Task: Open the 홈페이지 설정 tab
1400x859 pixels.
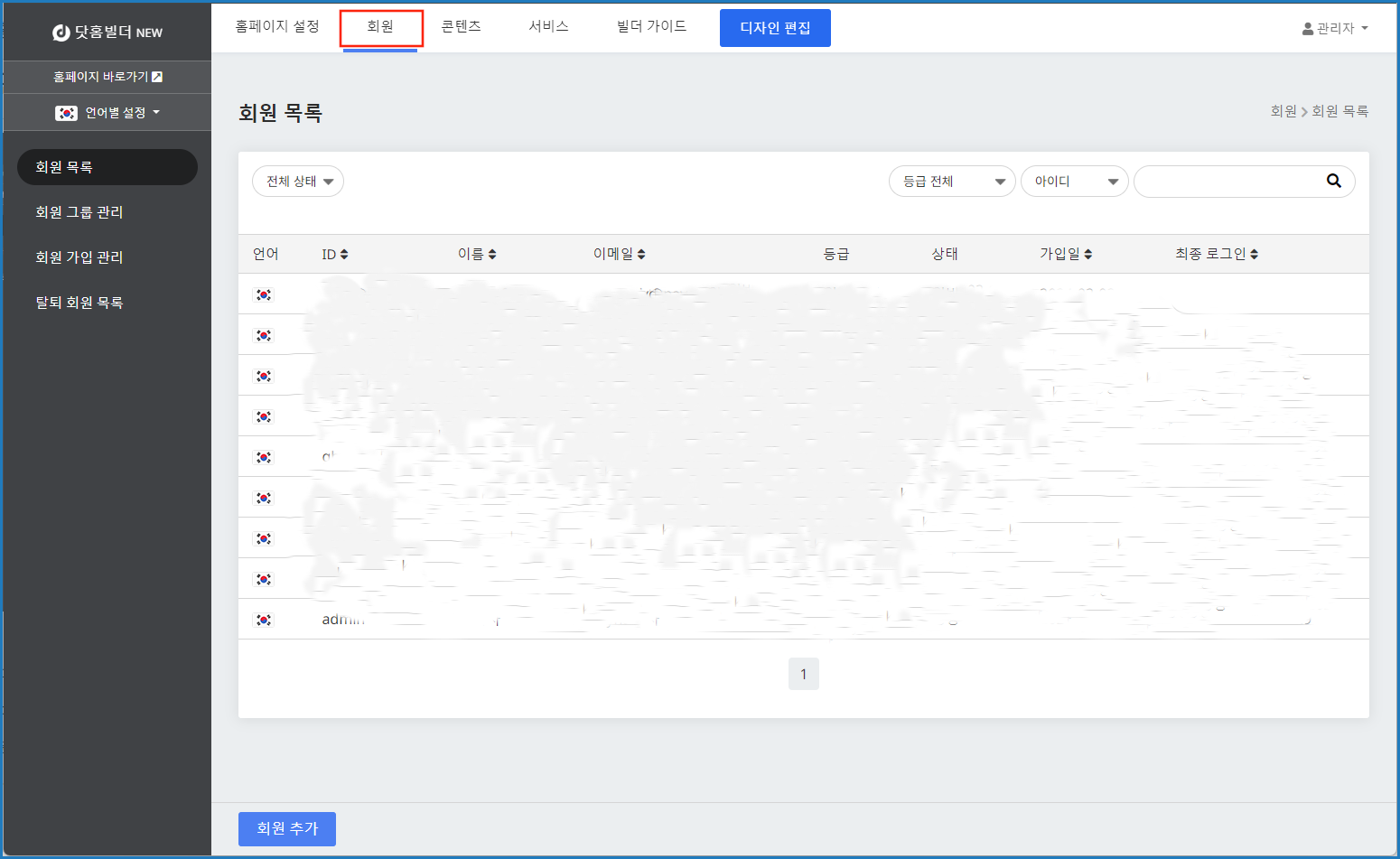Action: tap(277, 27)
